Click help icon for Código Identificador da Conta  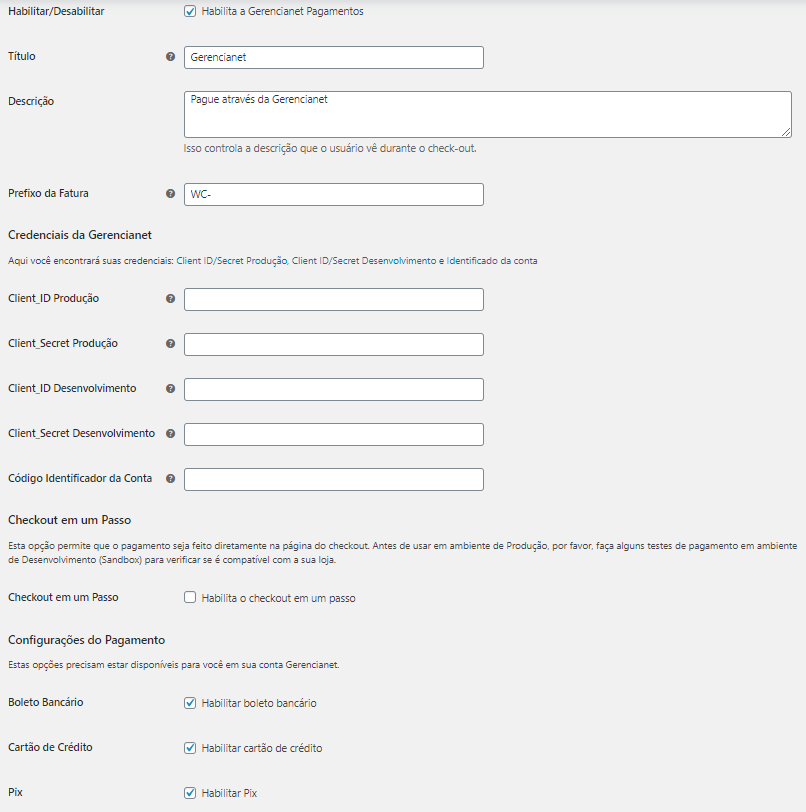170,479
